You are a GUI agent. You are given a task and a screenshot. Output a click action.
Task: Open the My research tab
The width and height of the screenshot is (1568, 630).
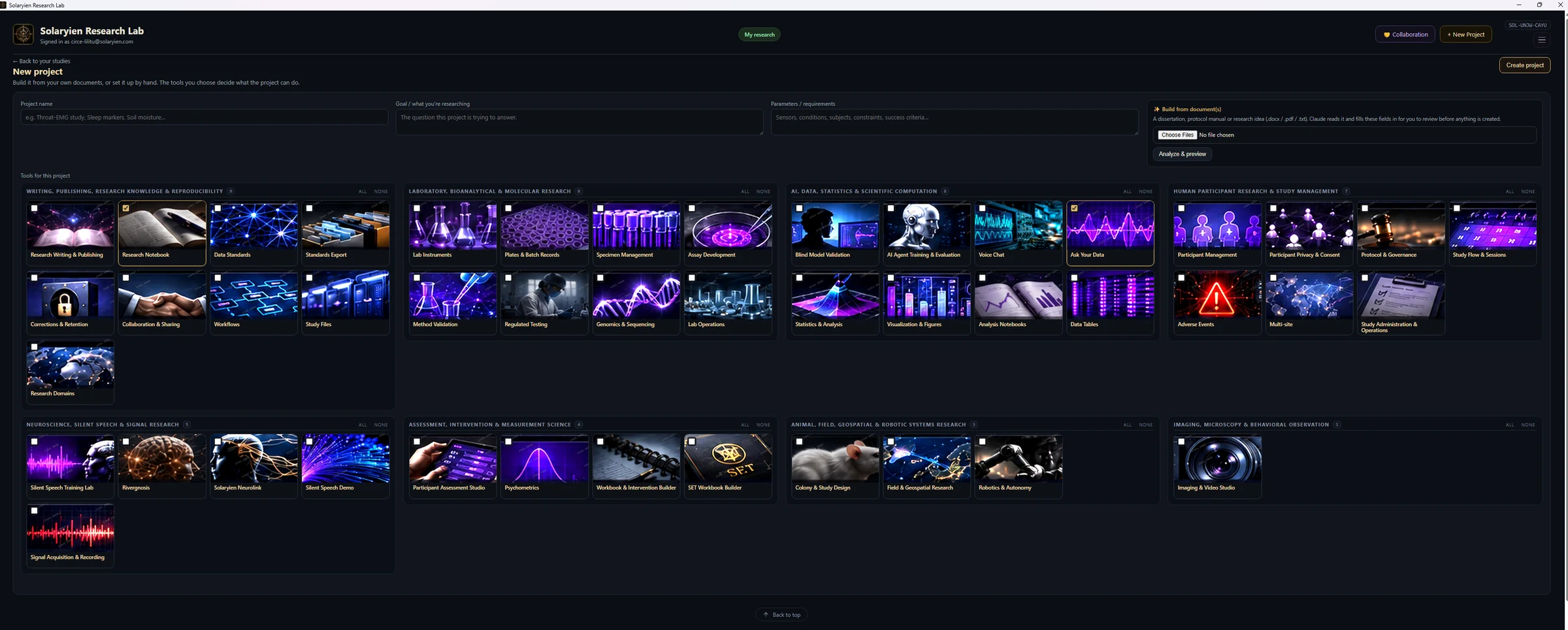[x=759, y=35]
